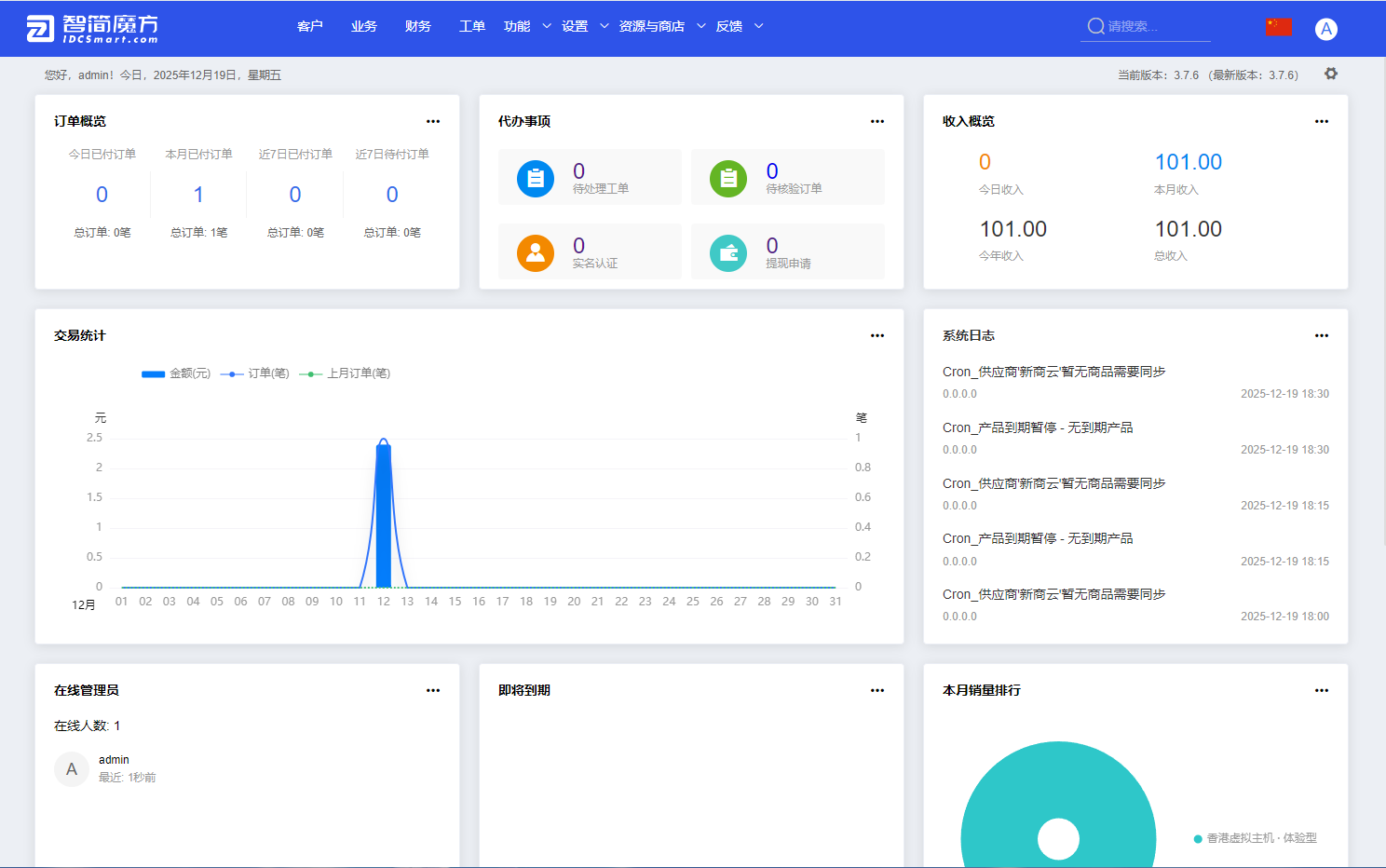
Task: Click the Chinese flag language icon
Action: pos(1279,26)
